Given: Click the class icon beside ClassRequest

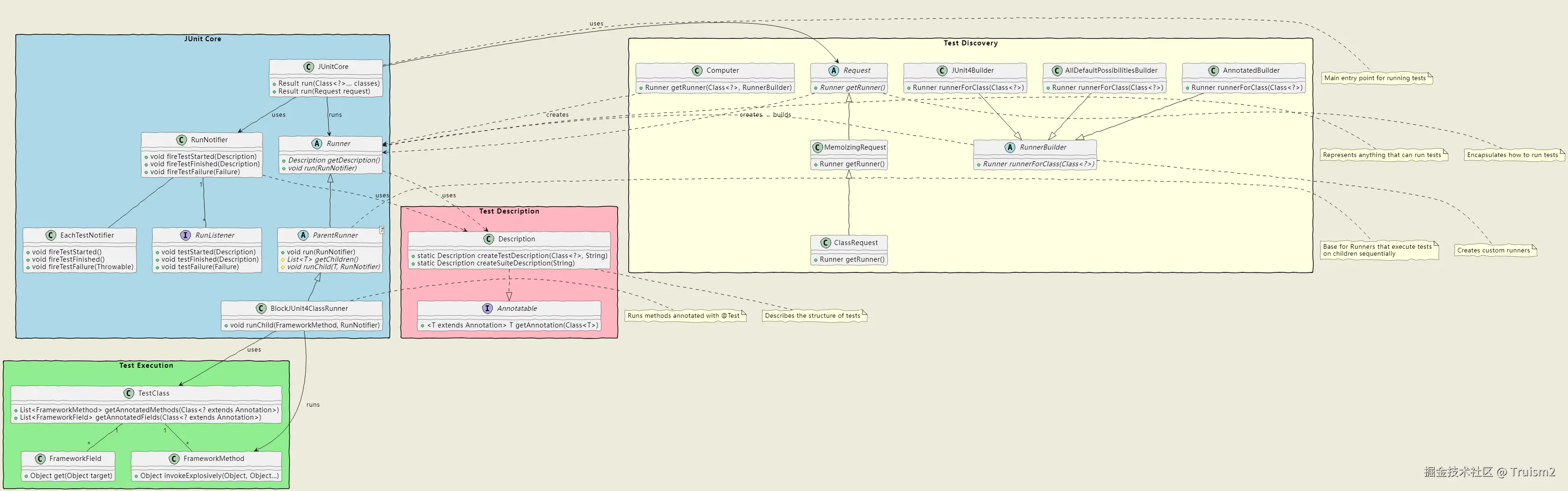Looking at the screenshot, I should tap(825, 243).
